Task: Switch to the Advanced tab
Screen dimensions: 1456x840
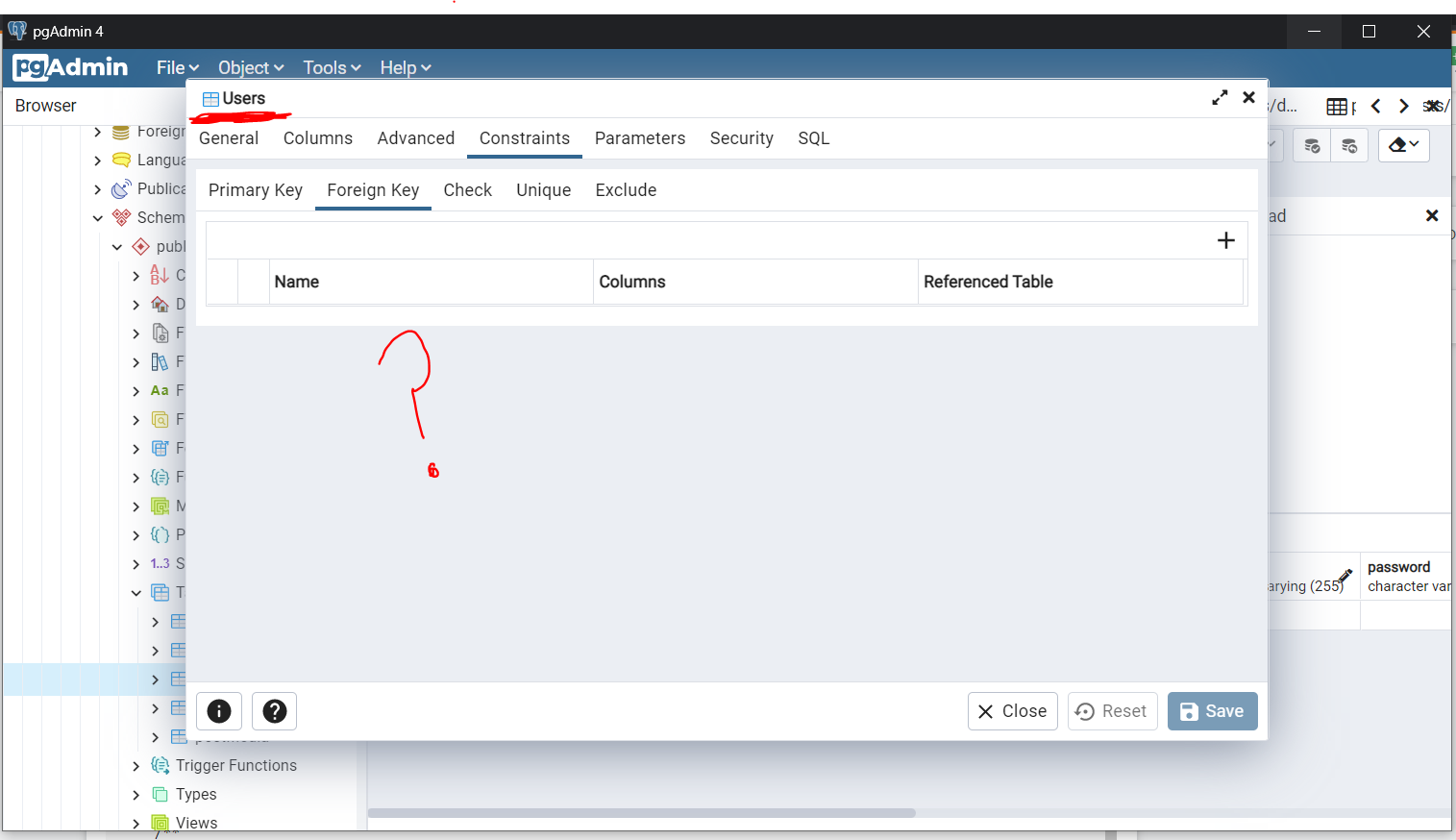Action: (x=416, y=138)
